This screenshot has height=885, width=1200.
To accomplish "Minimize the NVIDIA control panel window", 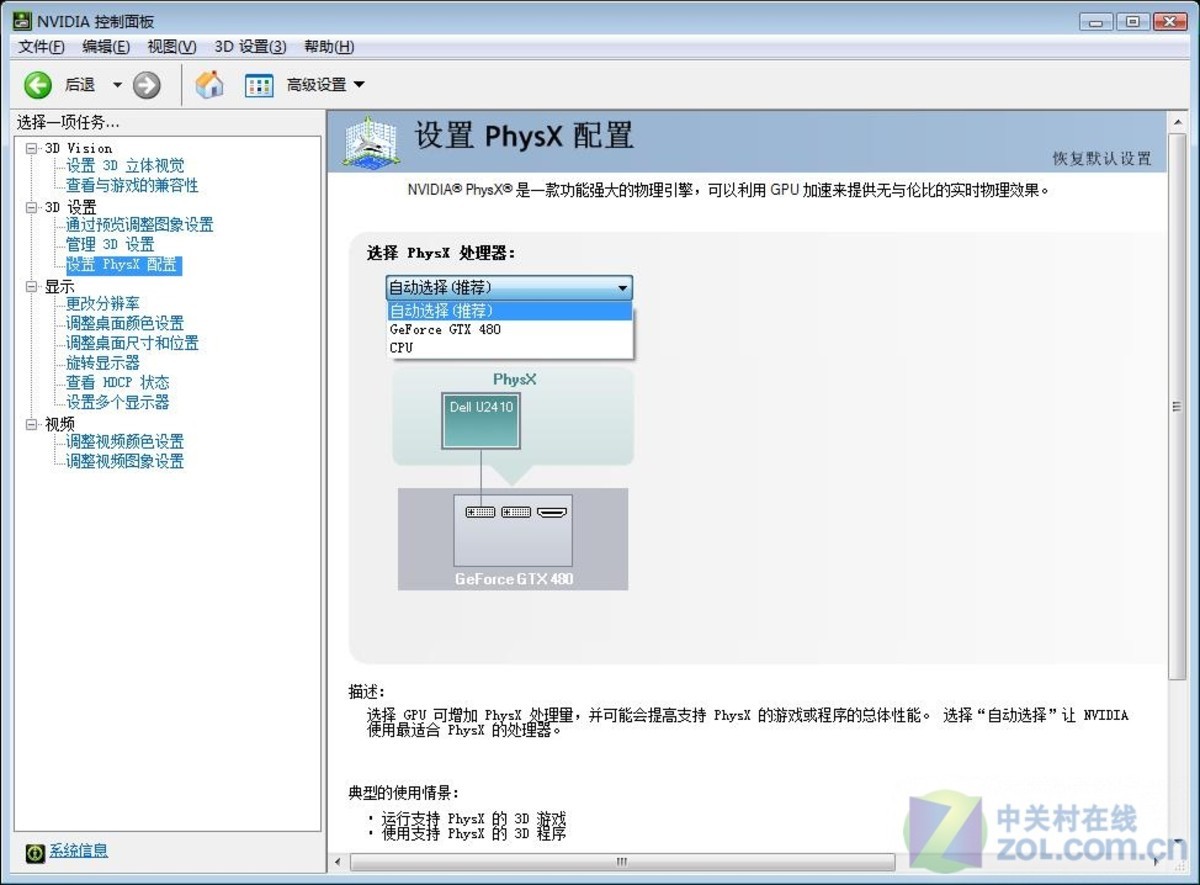I will click(x=1095, y=21).
